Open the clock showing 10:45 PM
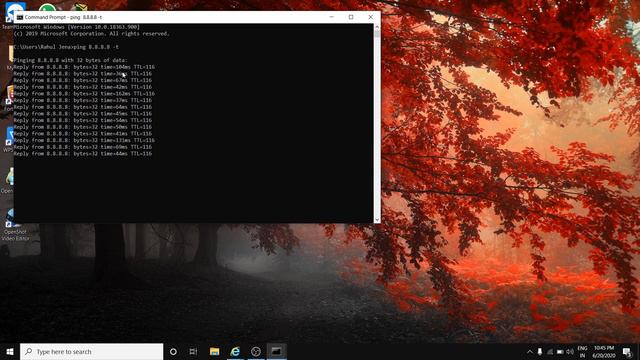The height and width of the screenshot is (360, 640). [604, 351]
